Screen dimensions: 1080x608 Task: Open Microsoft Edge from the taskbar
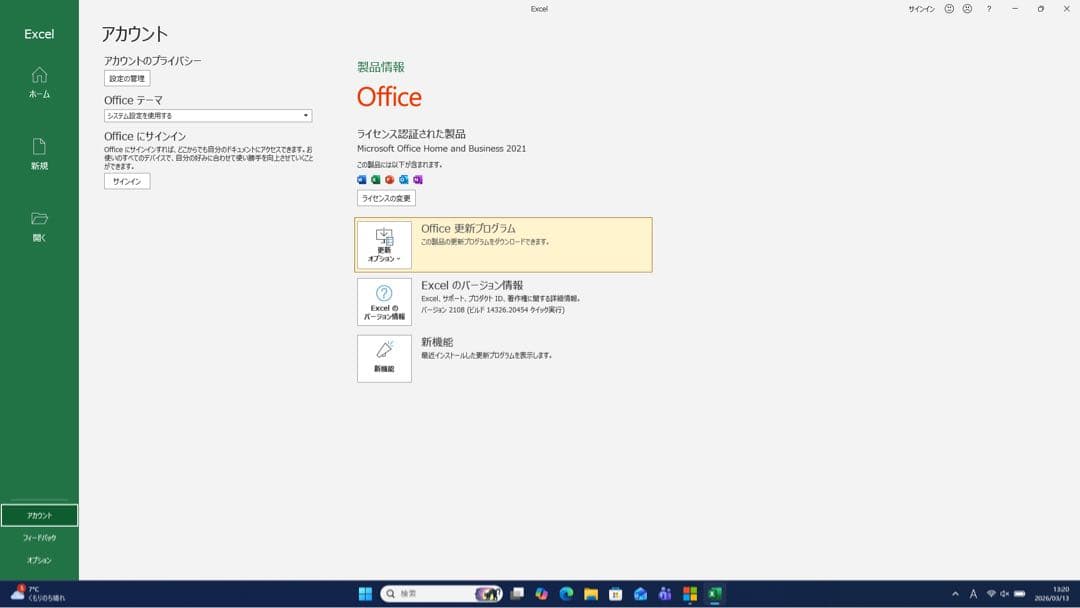566,594
